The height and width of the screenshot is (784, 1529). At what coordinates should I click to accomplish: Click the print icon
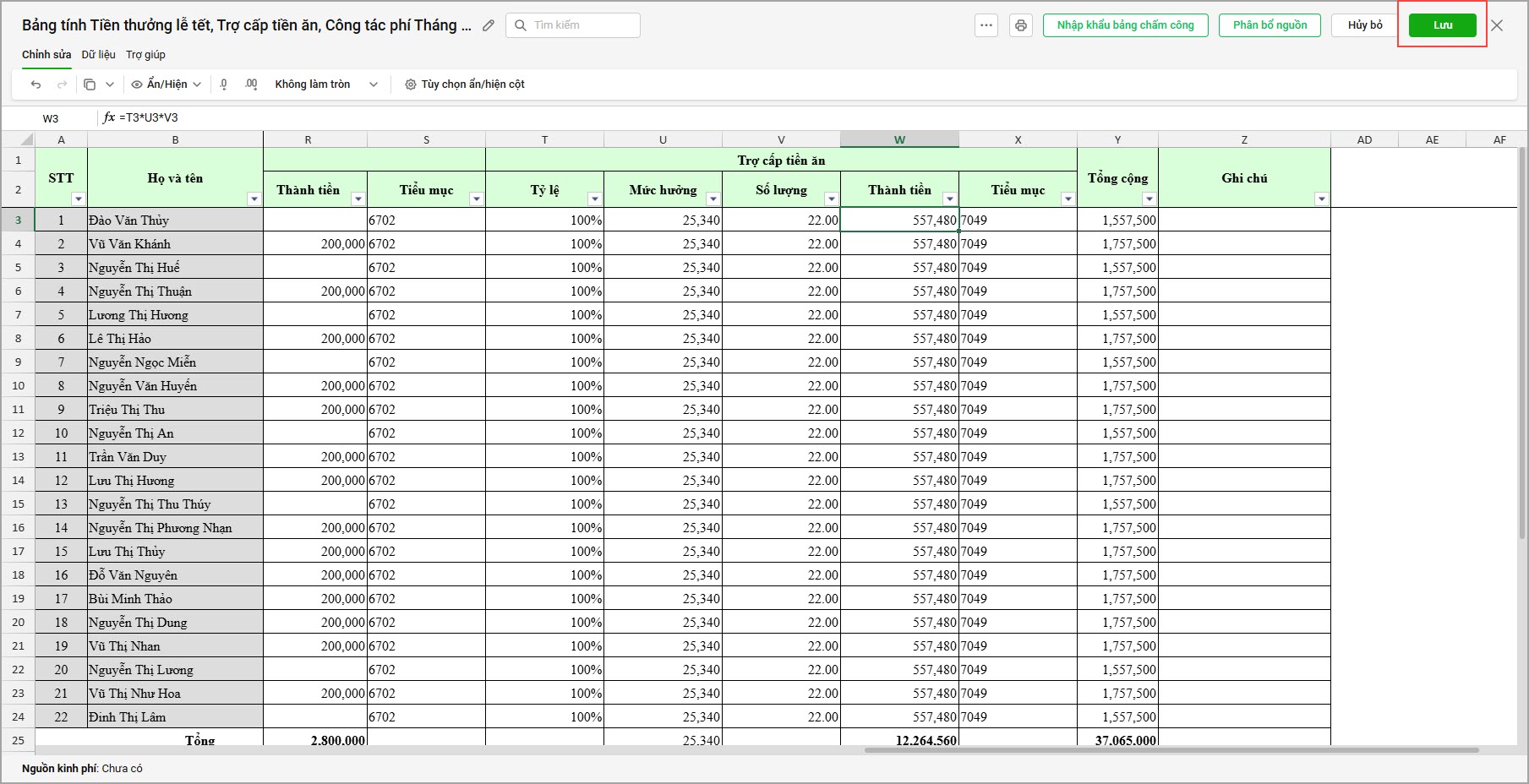click(1021, 25)
